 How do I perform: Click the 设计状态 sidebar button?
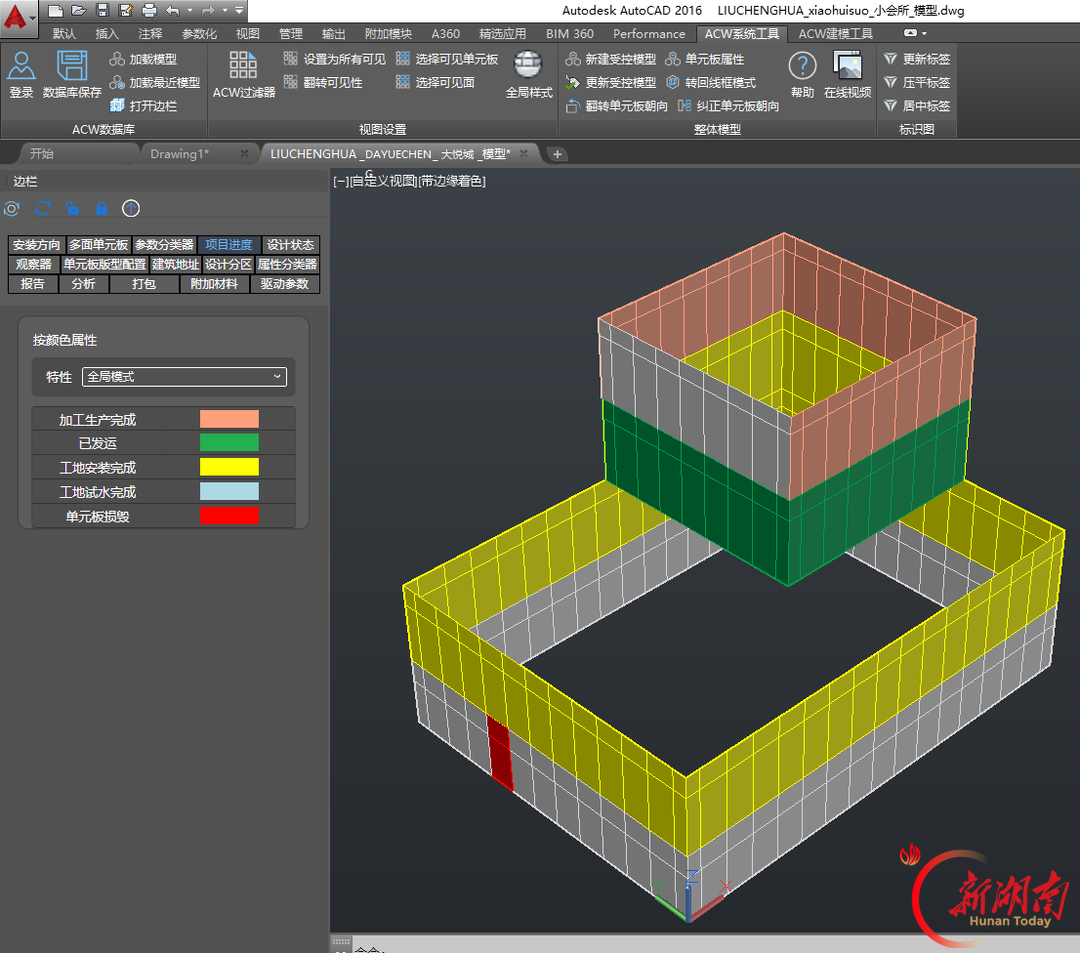tap(291, 244)
